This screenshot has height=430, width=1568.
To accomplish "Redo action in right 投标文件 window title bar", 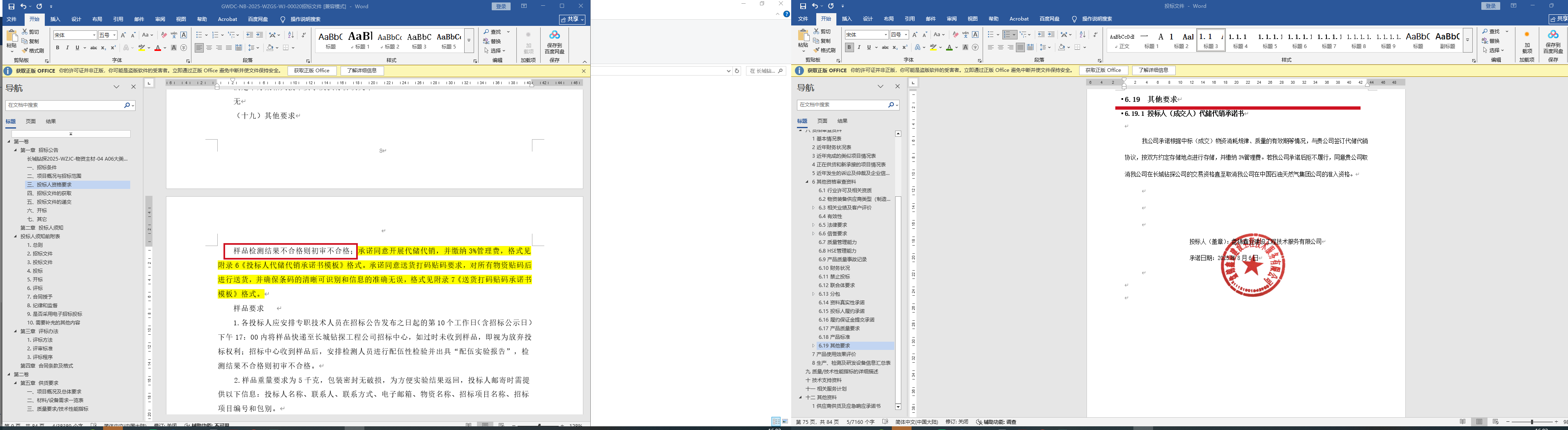I will [831, 6].
